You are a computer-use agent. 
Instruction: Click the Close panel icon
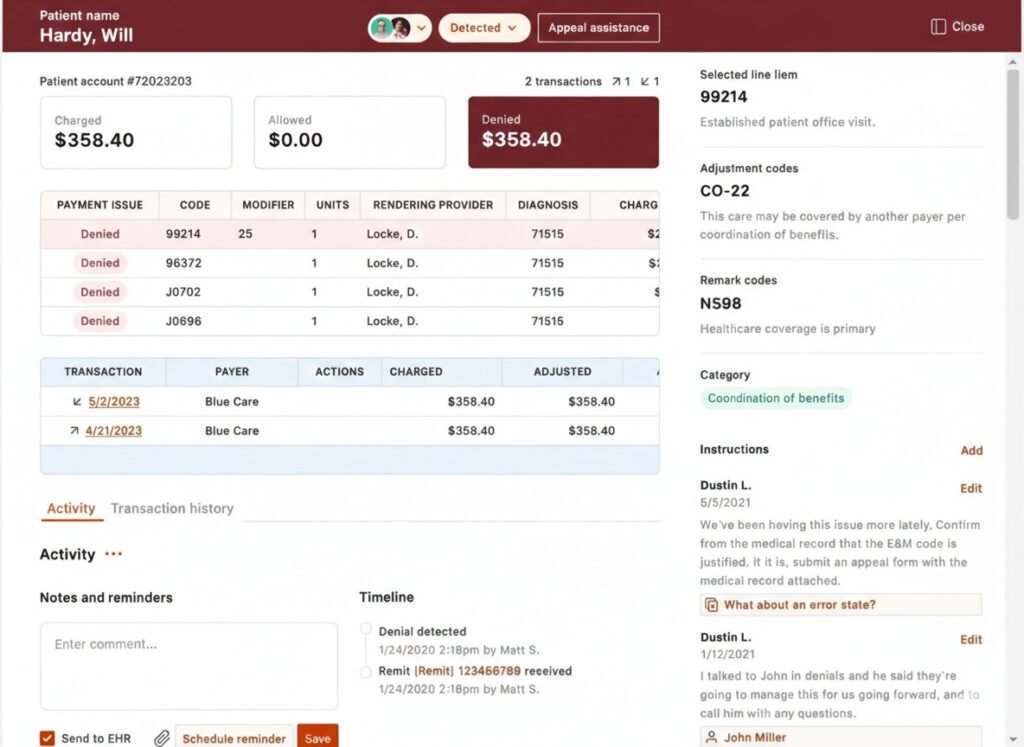click(938, 27)
